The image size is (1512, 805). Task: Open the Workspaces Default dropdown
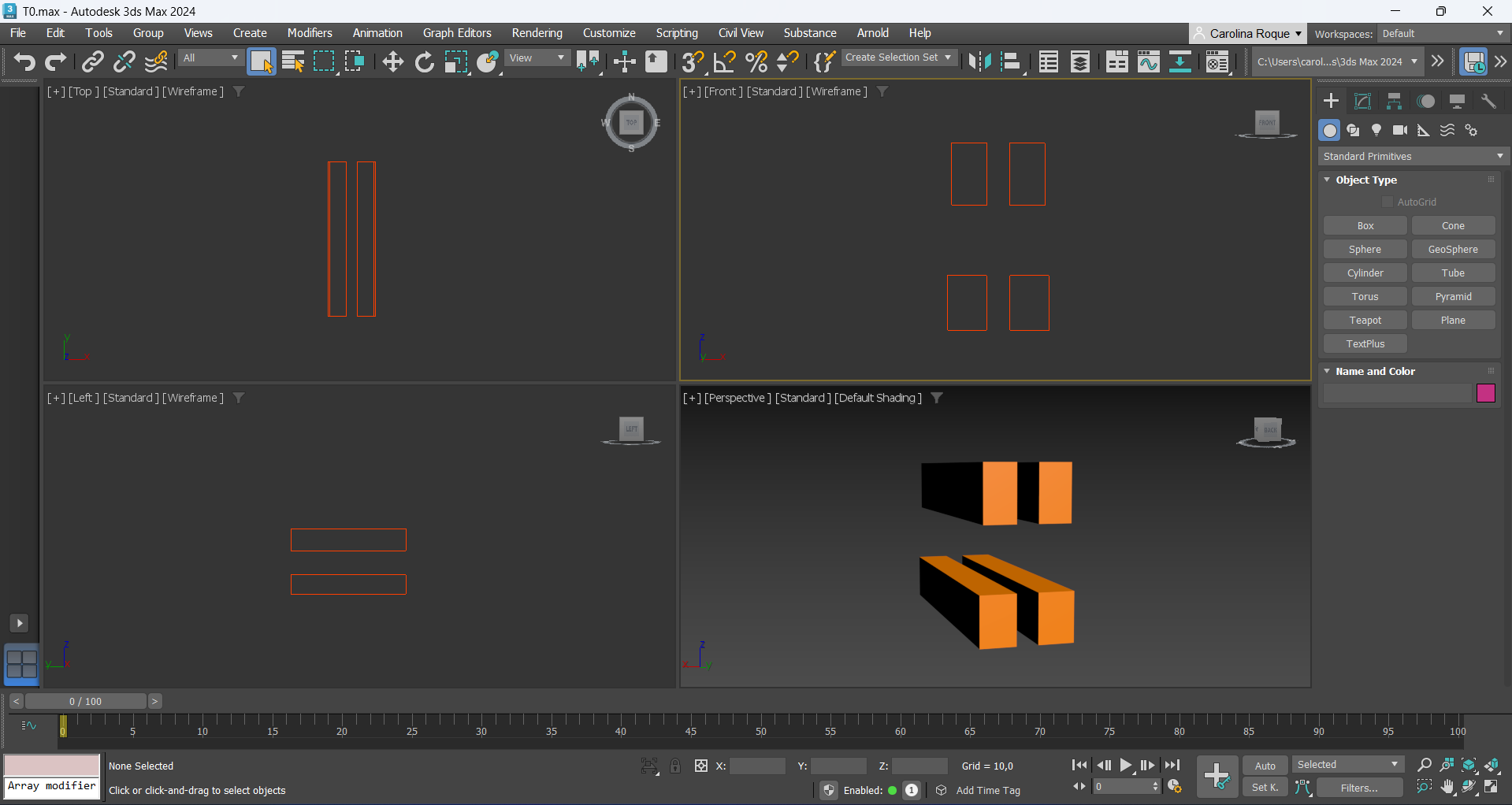pyautogui.click(x=1442, y=33)
